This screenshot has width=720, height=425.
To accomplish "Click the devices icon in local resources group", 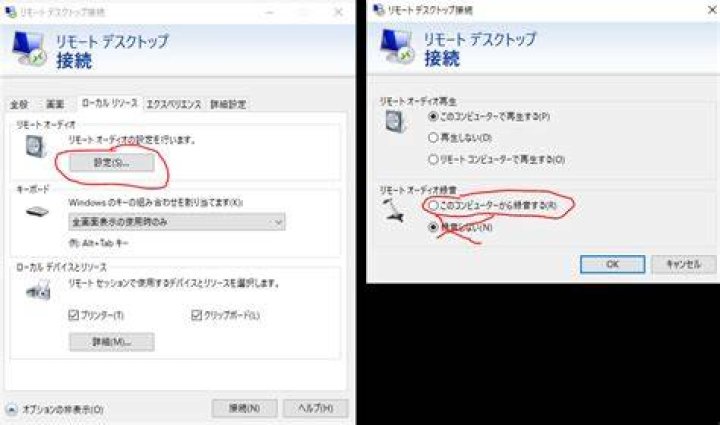I will tap(39, 290).
